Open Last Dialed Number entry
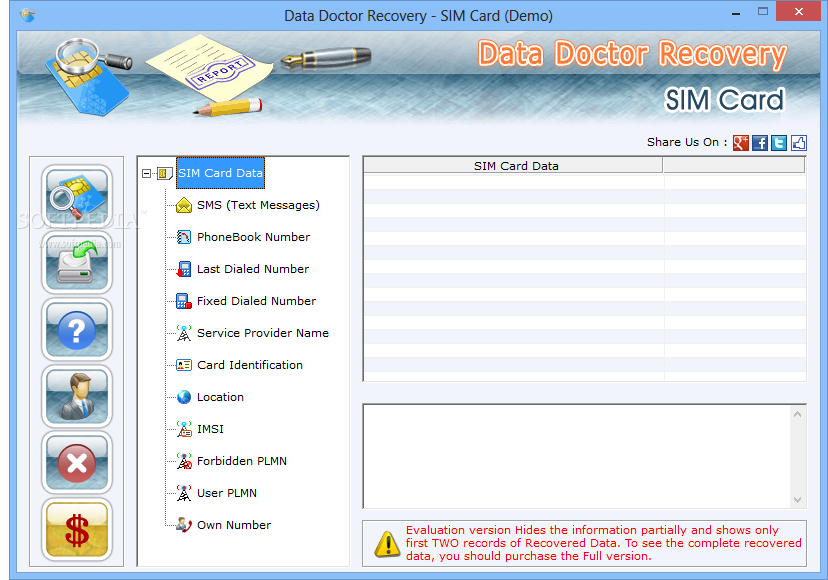 [x=253, y=269]
